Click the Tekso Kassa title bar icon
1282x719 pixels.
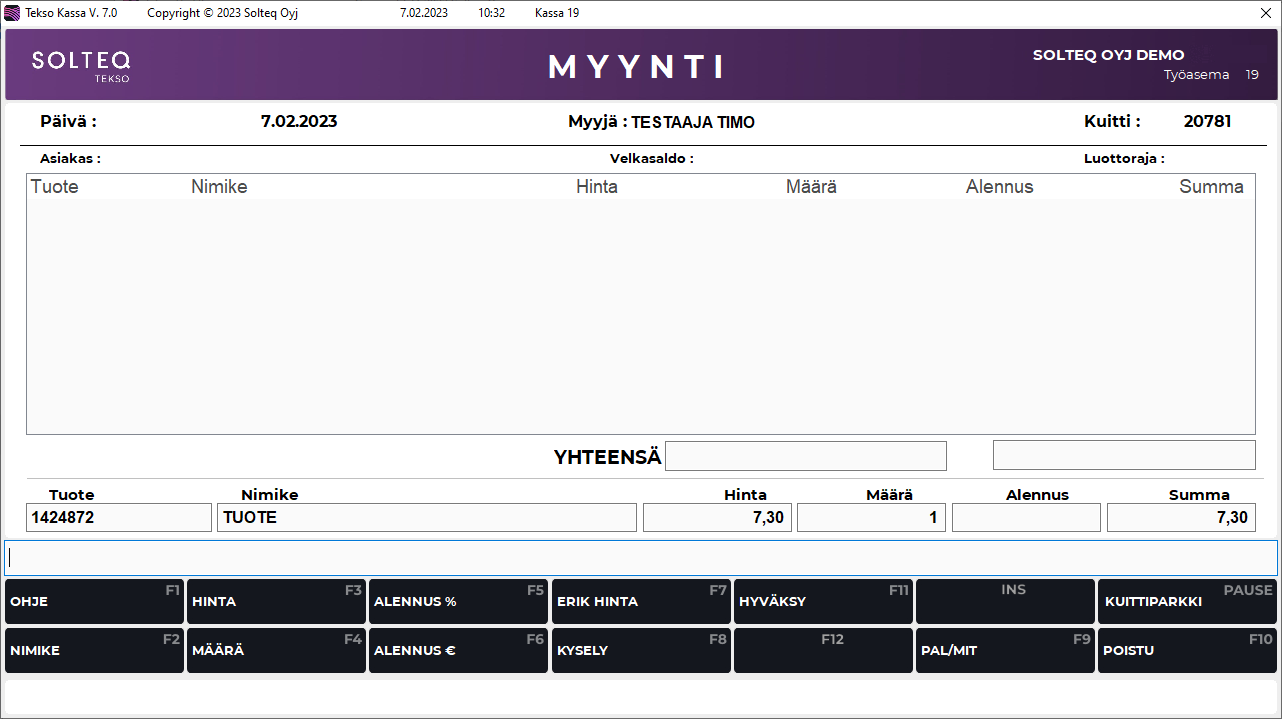[x=13, y=13]
